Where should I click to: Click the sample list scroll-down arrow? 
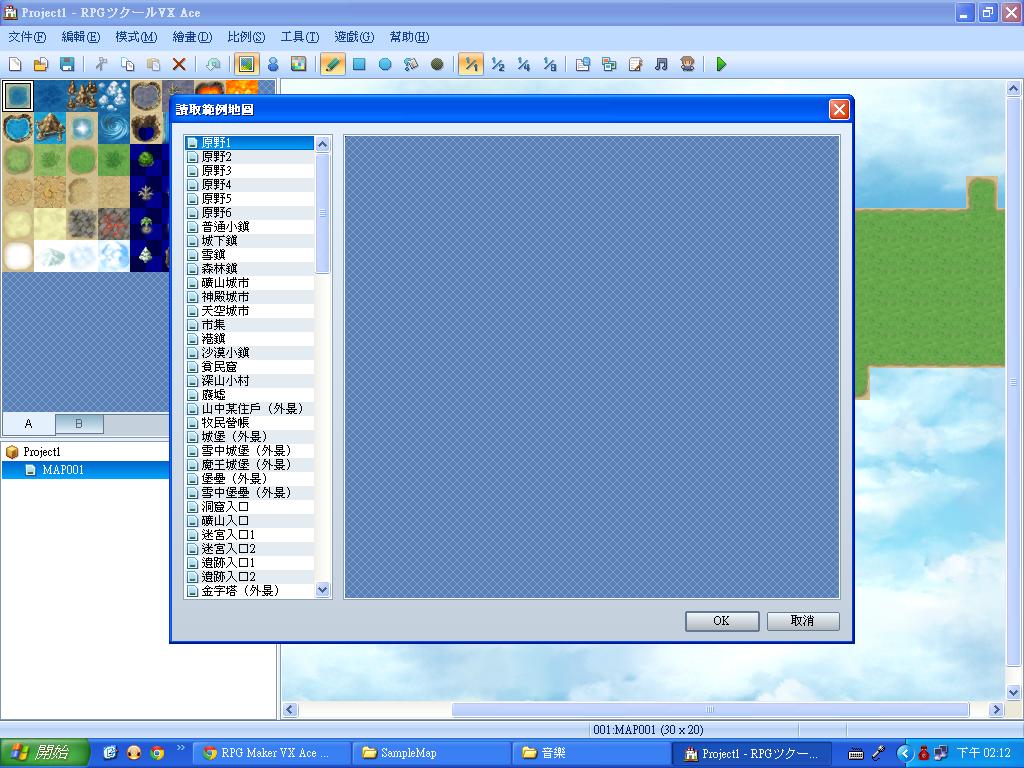coord(323,590)
